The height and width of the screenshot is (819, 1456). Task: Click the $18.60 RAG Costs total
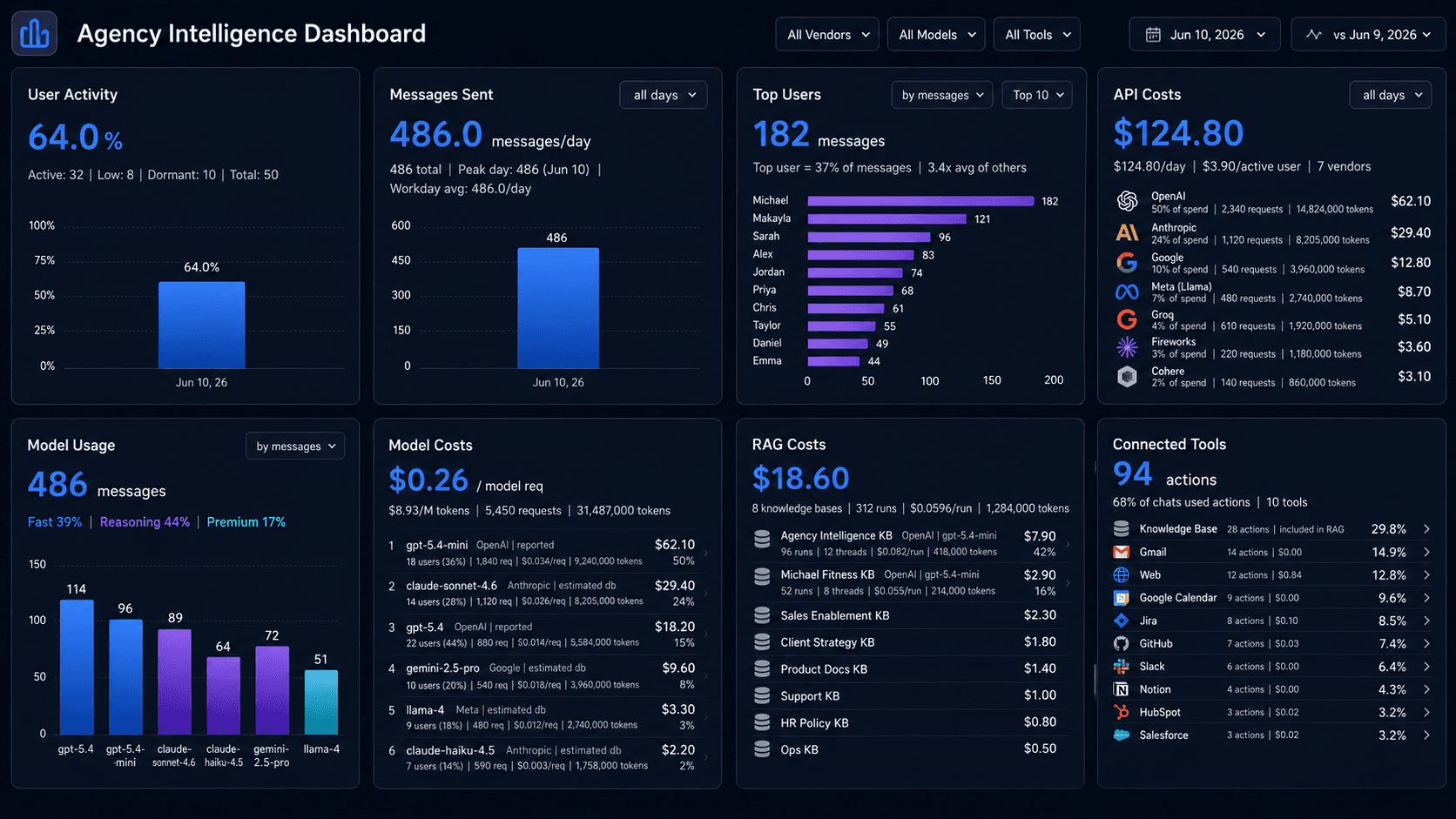click(x=800, y=478)
